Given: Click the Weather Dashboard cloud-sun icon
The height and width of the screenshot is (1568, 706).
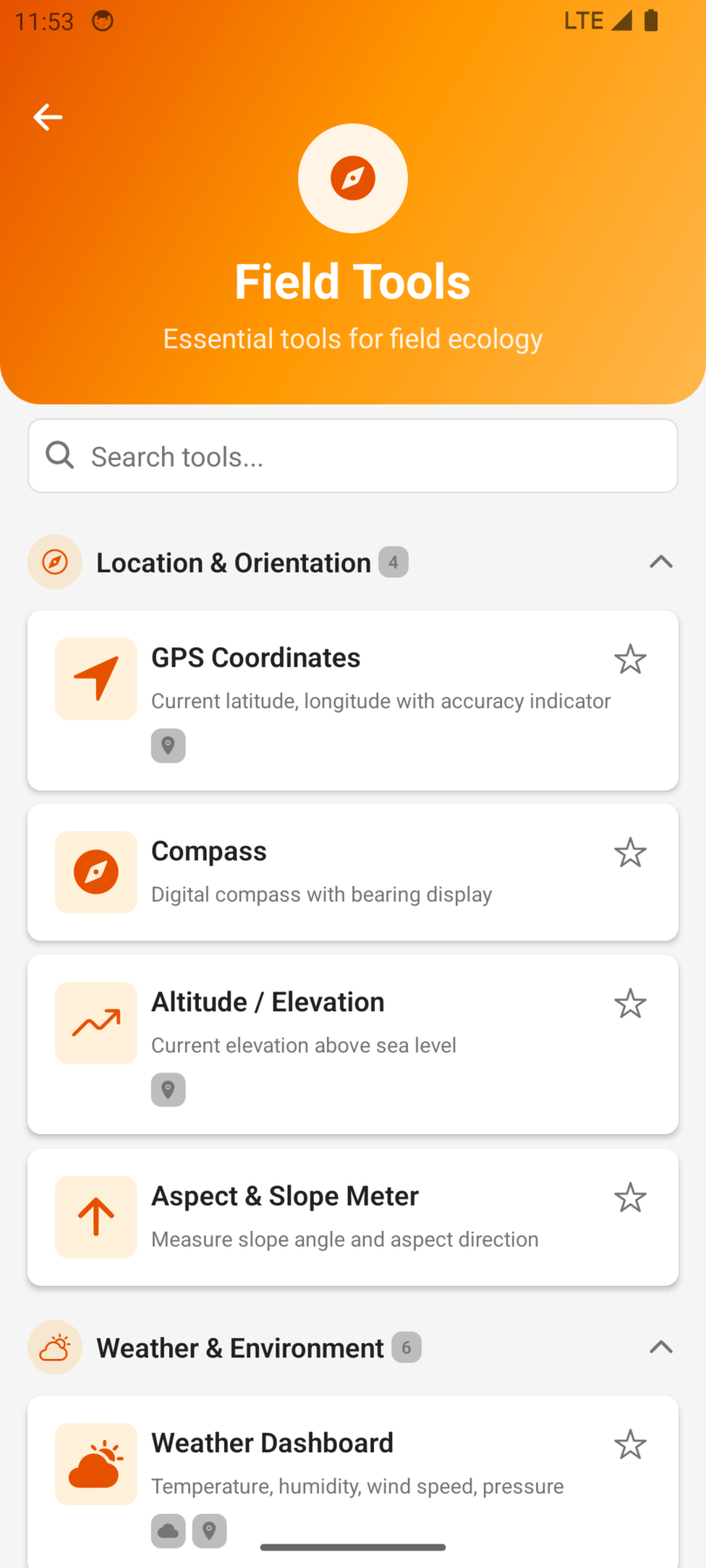Looking at the screenshot, I should (x=96, y=1464).
